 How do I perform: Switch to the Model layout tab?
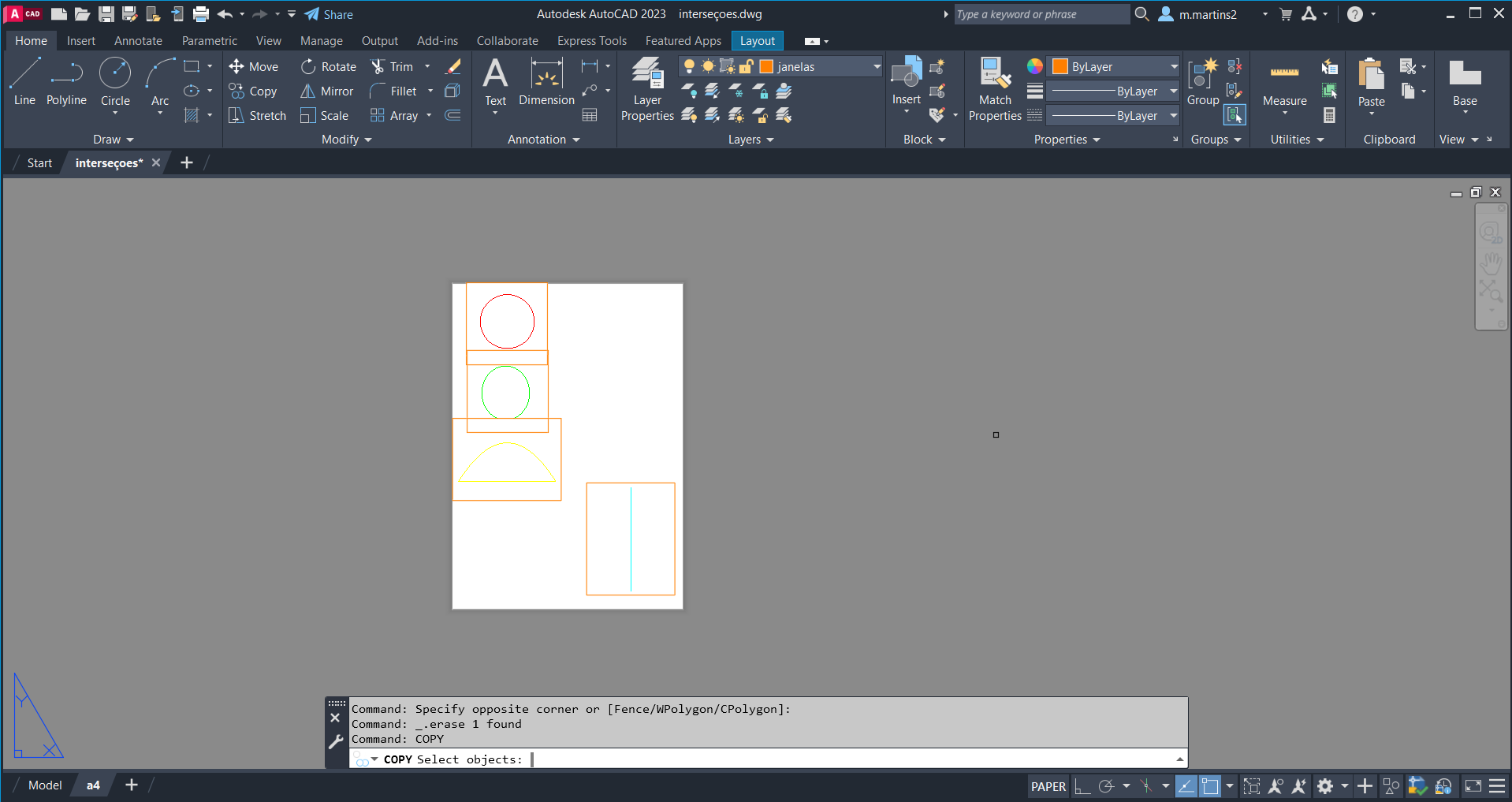tap(45, 785)
